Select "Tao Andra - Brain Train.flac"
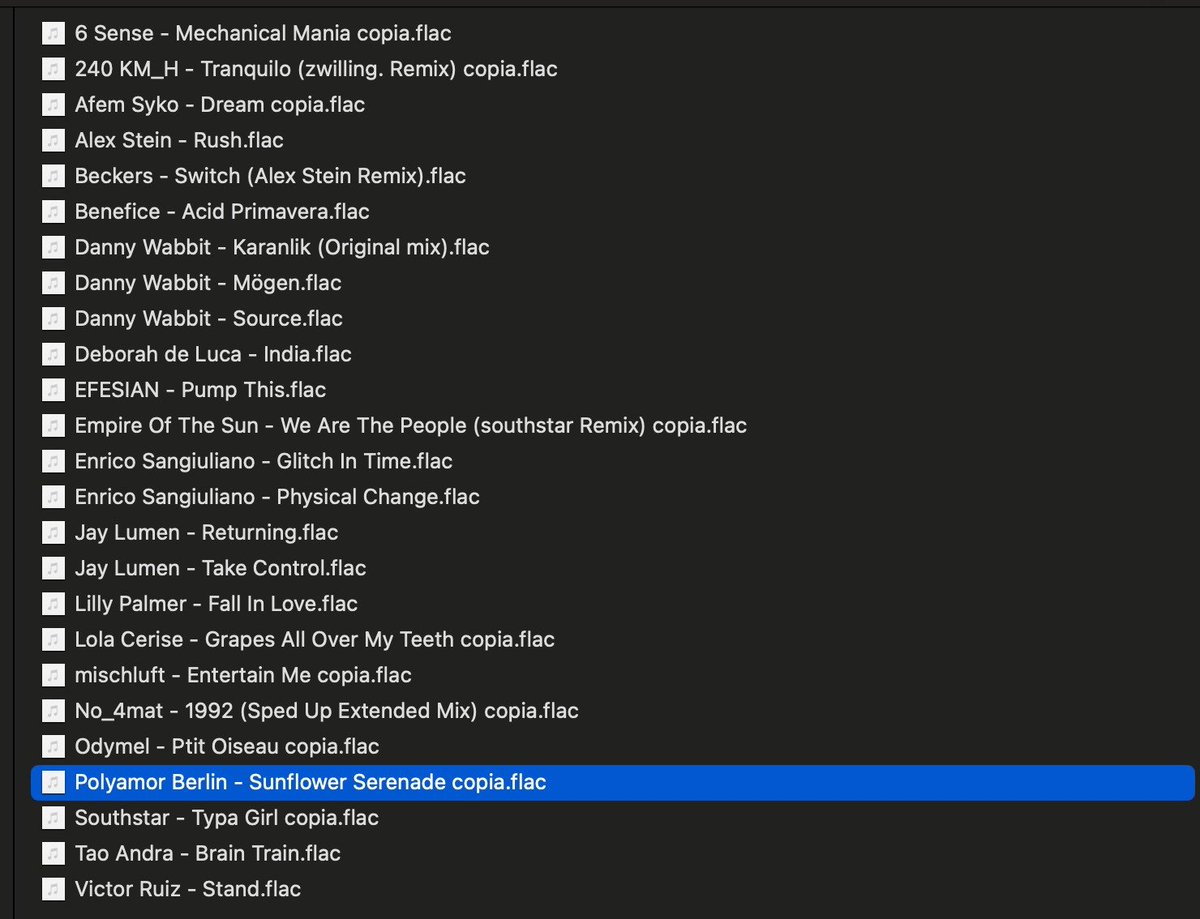 pos(208,853)
